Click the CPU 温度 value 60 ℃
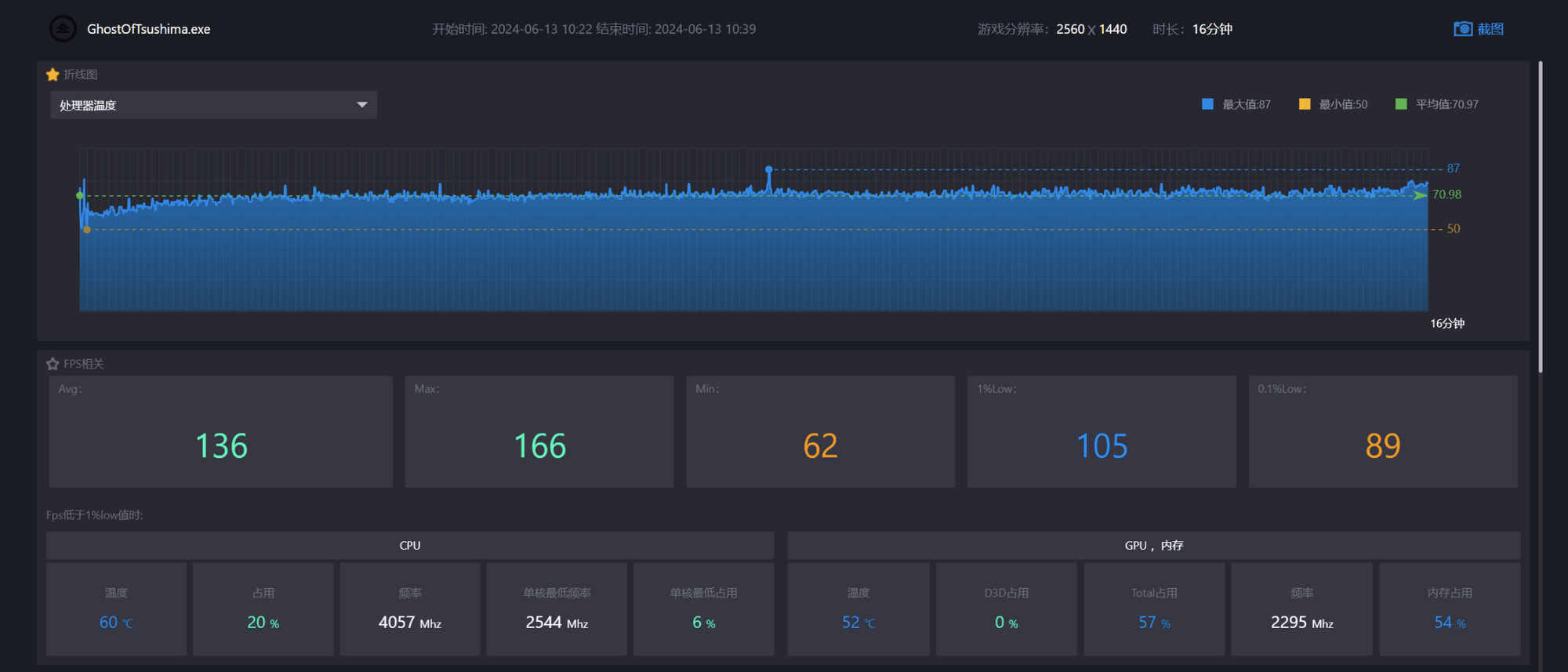 pos(116,623)
